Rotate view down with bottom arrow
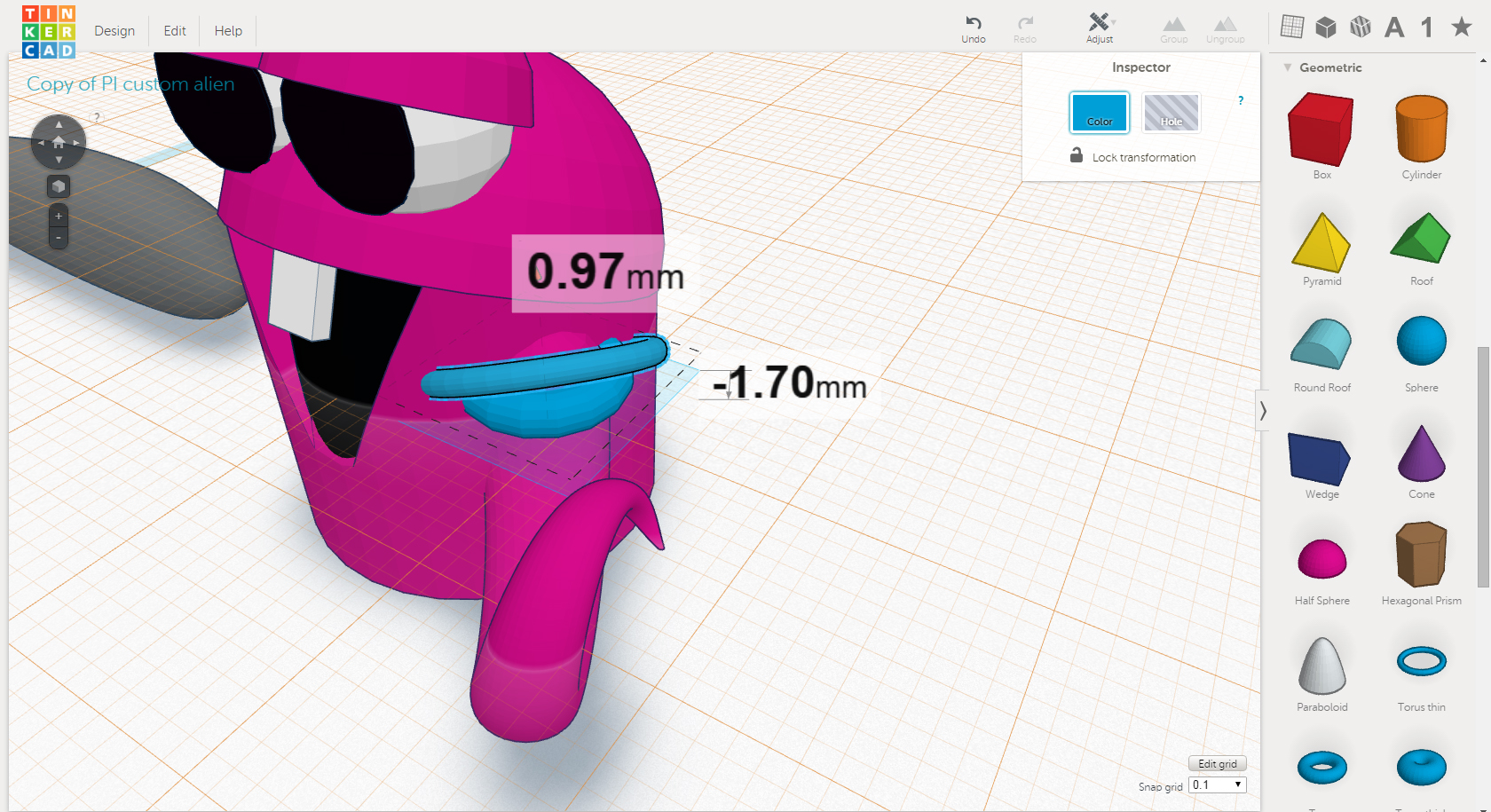The width and height of the screenshot is (1491, 812). (x=59, y=160)
